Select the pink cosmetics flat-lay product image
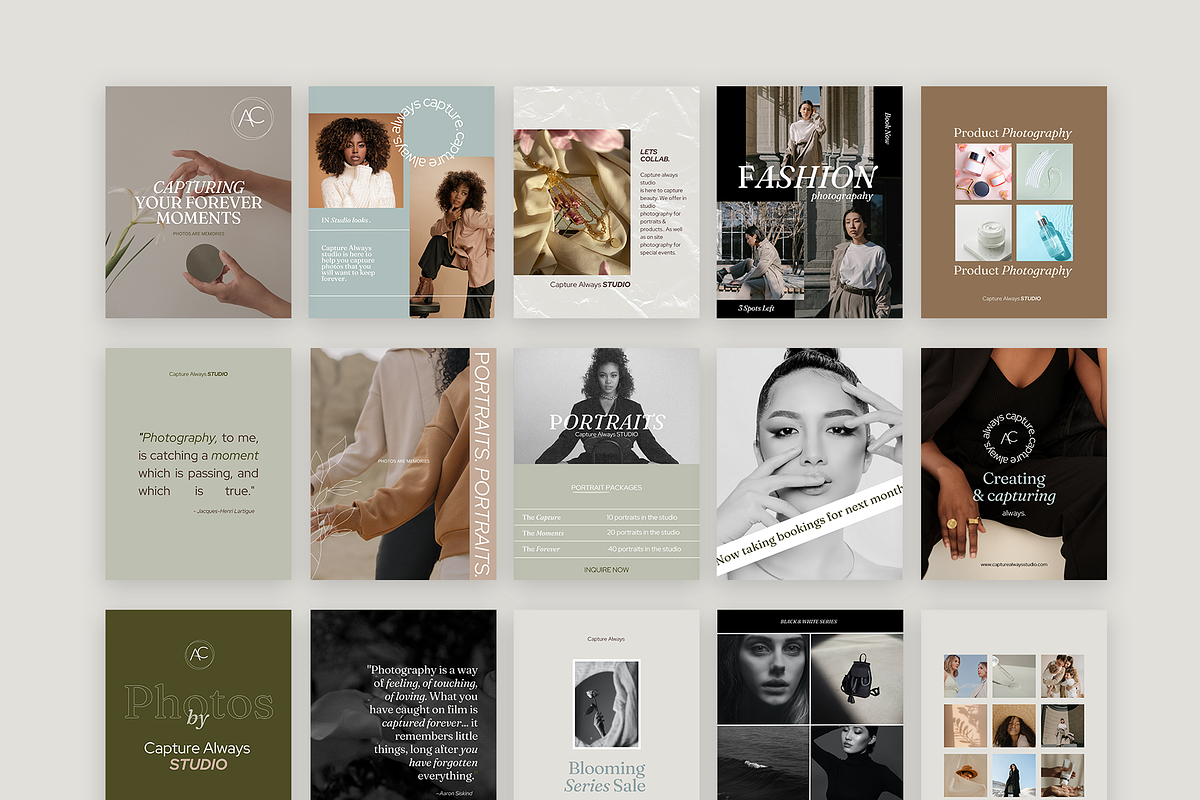 (983, 172)
